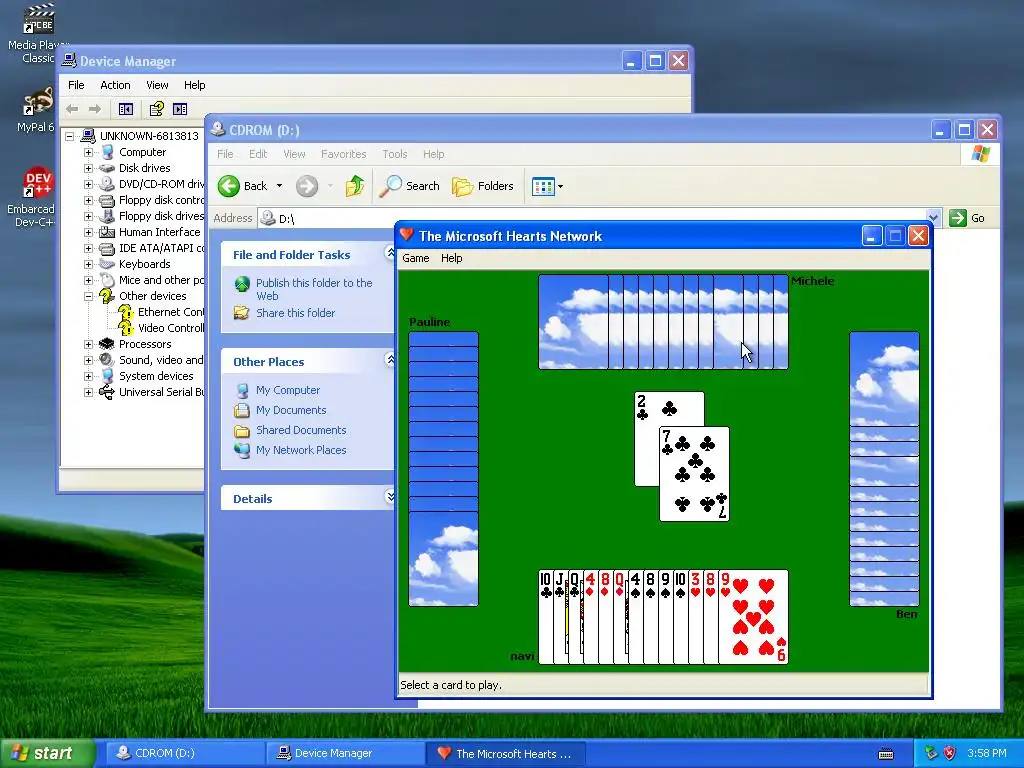Select the Video Controller device entry
Image resolution: width=1024 pixels, height=768 pixels.
point(170,328)
